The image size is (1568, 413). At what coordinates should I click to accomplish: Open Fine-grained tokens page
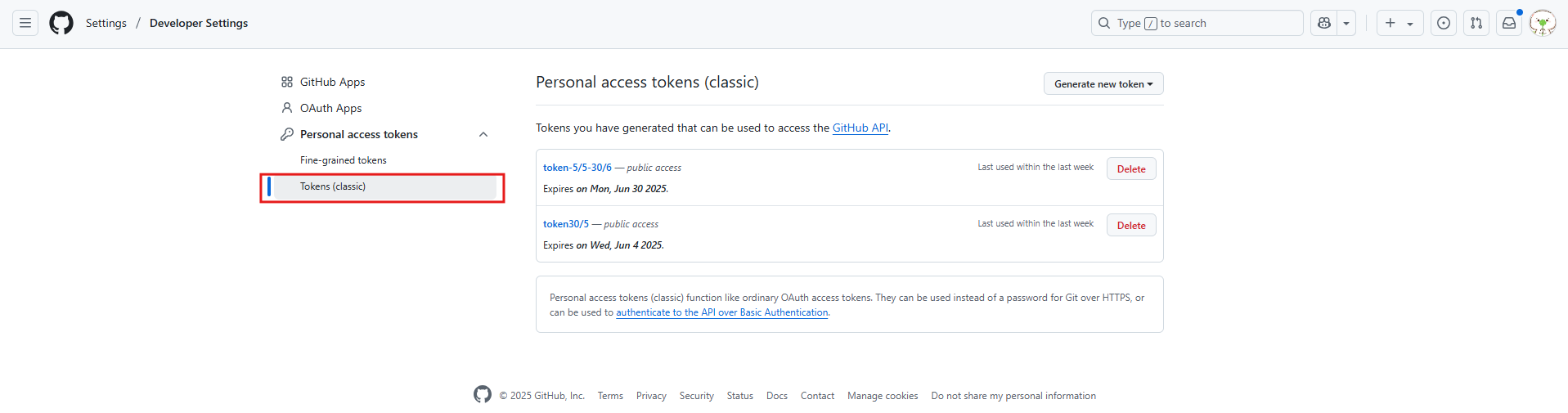(343, 160)
